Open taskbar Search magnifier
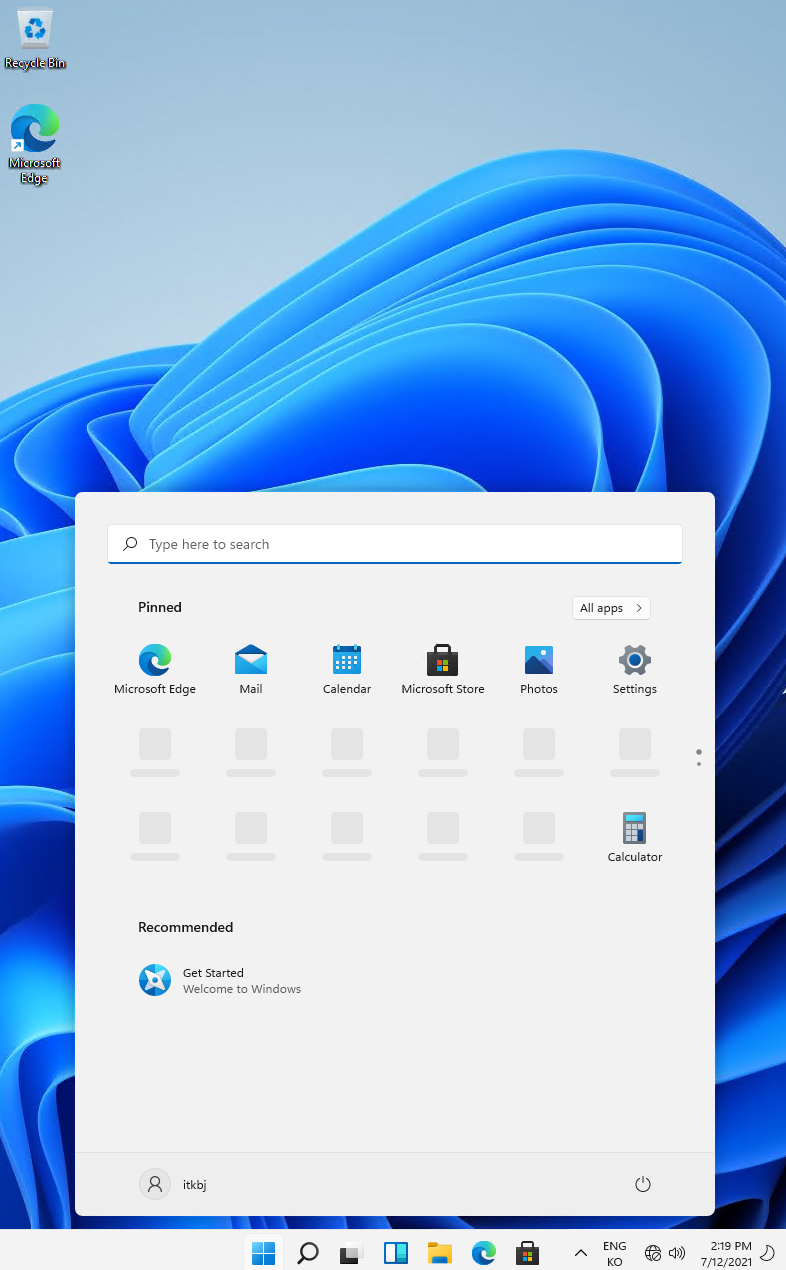 pyautogui.click(x=308, y=1252)
